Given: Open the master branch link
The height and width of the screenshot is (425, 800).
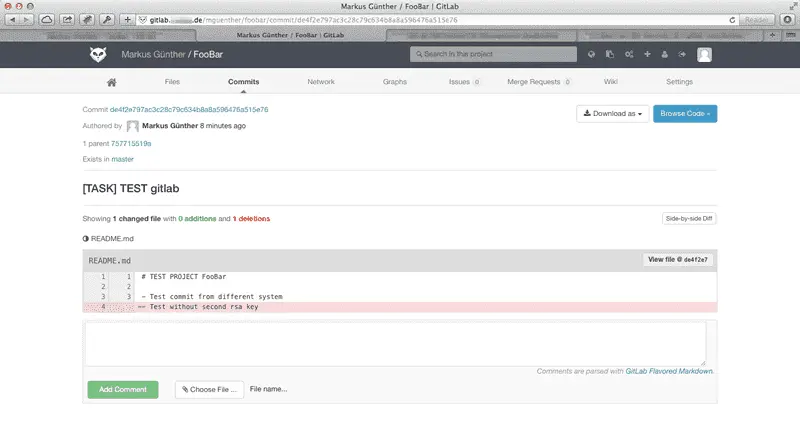Looking at the screenshot, I should [122, 159].
